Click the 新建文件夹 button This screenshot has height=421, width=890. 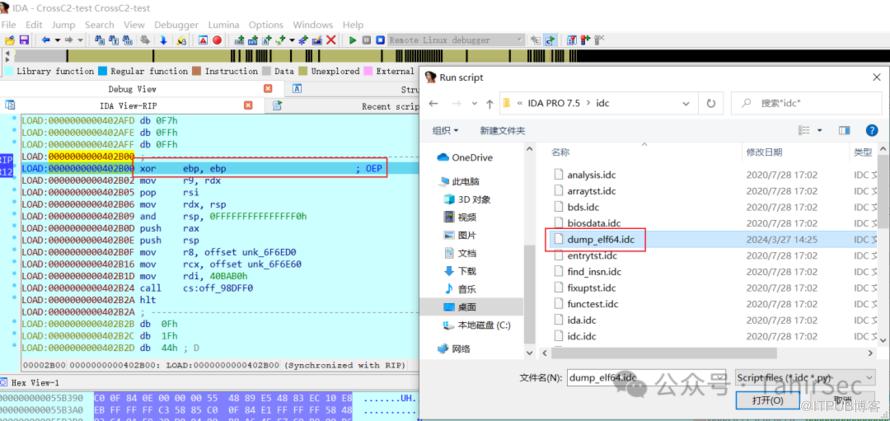pos(502,130)
